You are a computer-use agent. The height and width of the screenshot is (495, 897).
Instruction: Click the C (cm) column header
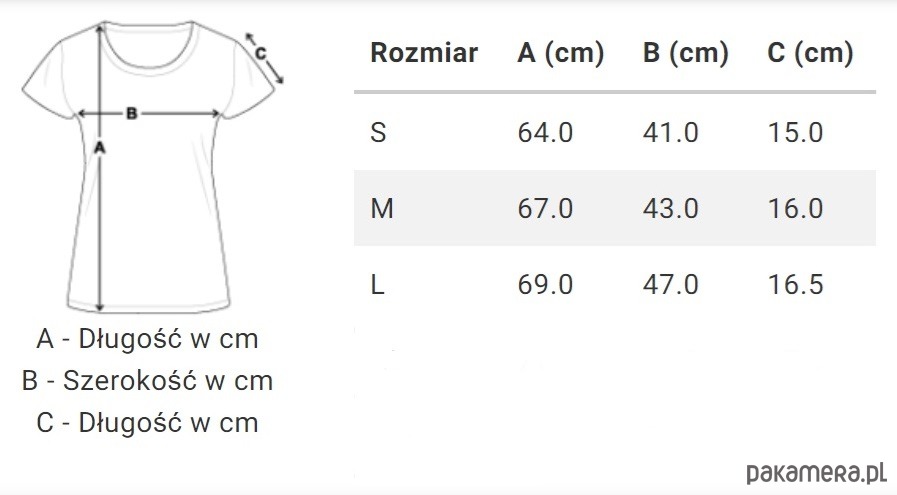tap(810, 53)
